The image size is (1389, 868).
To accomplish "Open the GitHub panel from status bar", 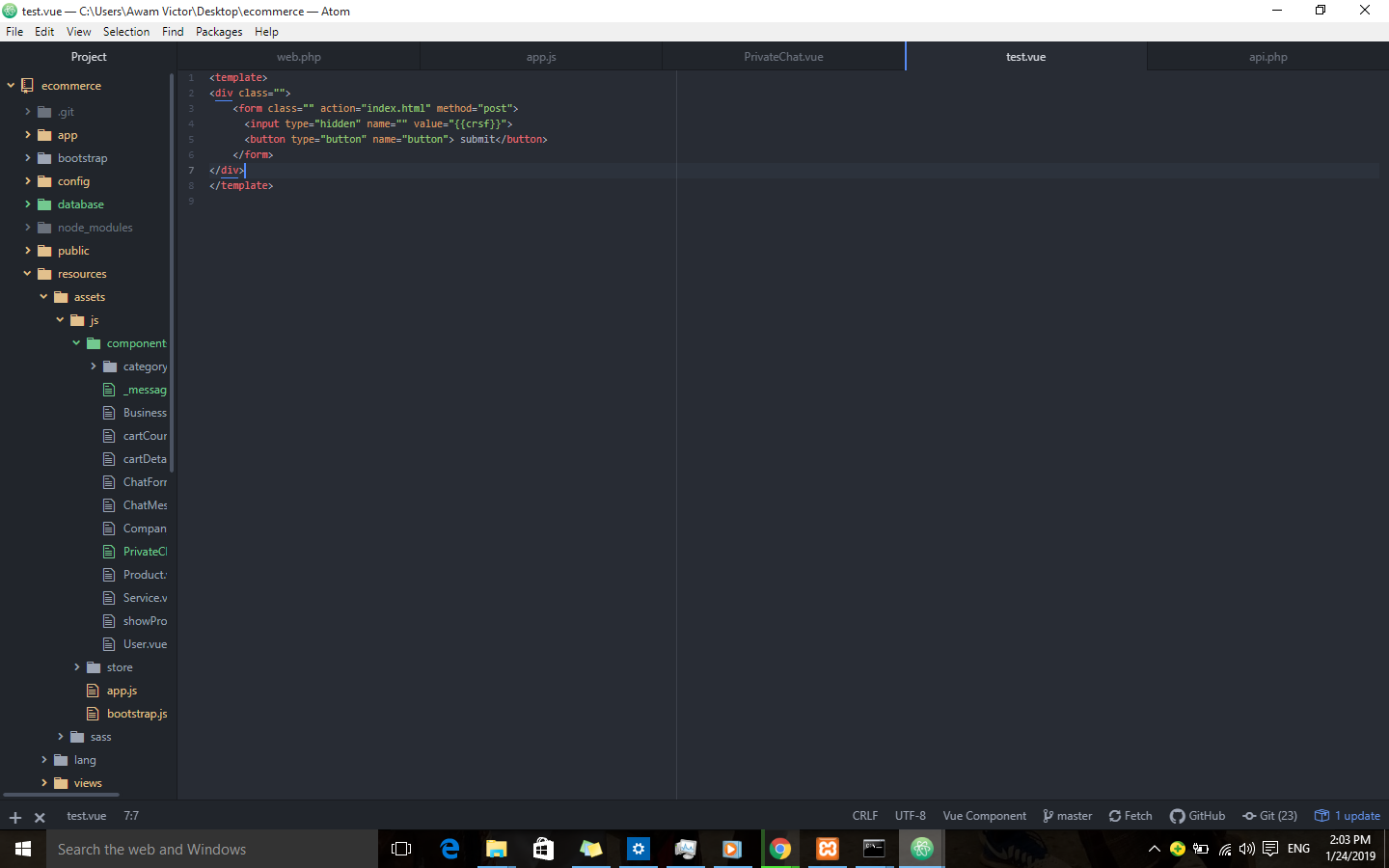I will [1197, 816].
